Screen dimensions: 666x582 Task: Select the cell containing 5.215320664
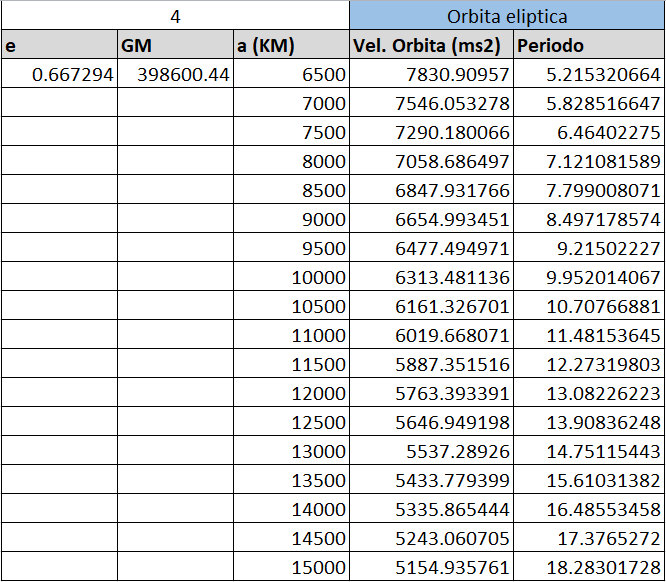[x=589, y=73]
